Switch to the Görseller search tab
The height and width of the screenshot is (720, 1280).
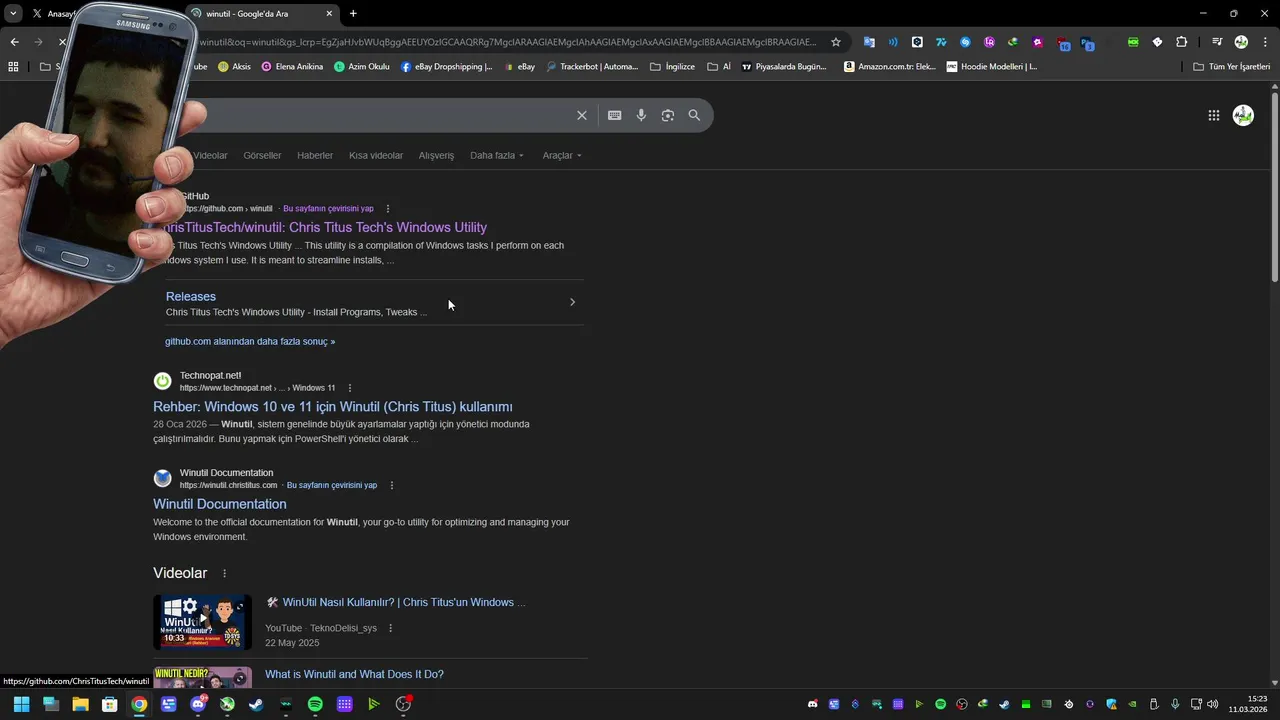(x=262, y=155)
